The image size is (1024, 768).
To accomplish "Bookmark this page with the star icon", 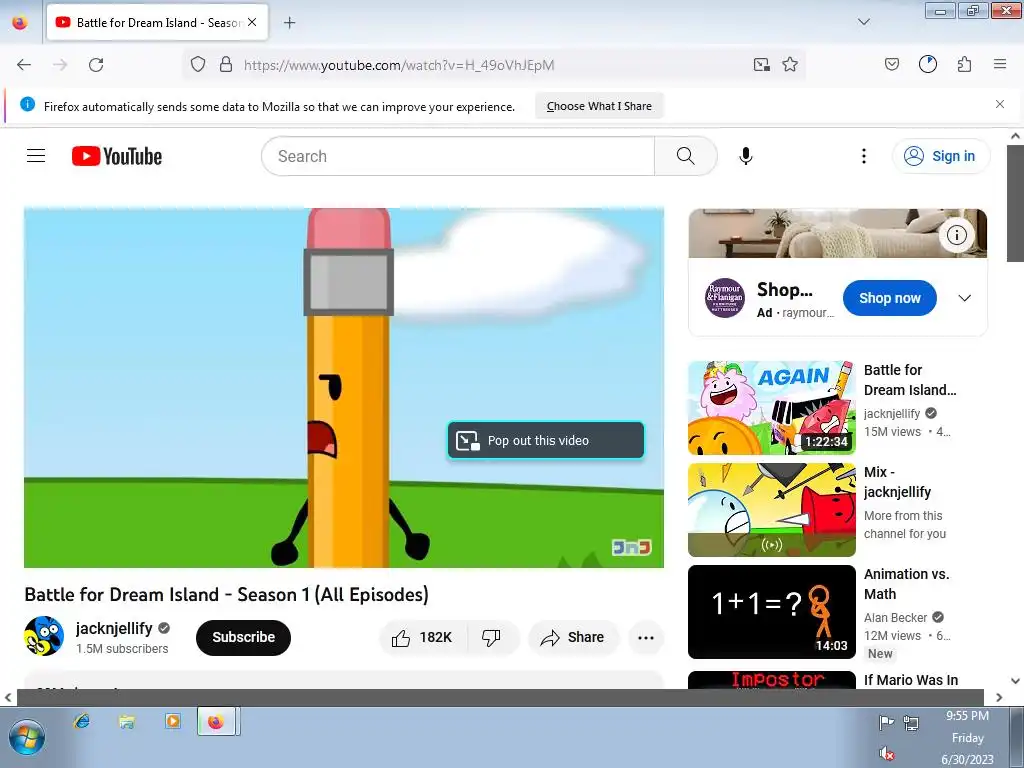I will pyautogui.click(x=790, y=64).
